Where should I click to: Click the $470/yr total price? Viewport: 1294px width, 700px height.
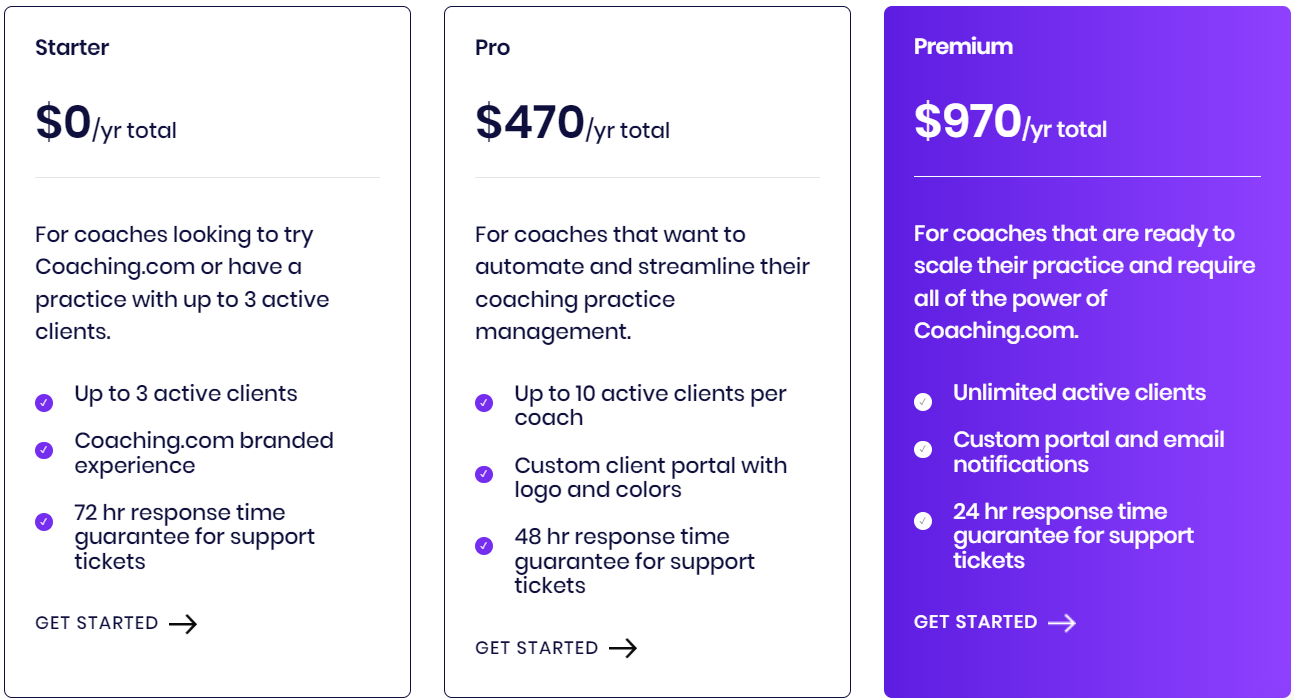(572, 122)
